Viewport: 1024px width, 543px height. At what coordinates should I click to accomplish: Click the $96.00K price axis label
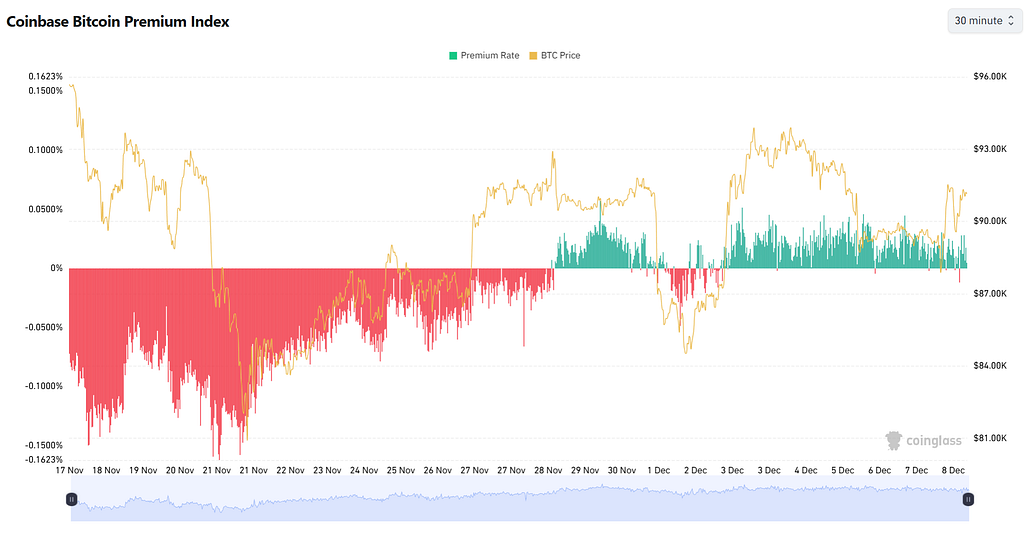coord(990,76)
